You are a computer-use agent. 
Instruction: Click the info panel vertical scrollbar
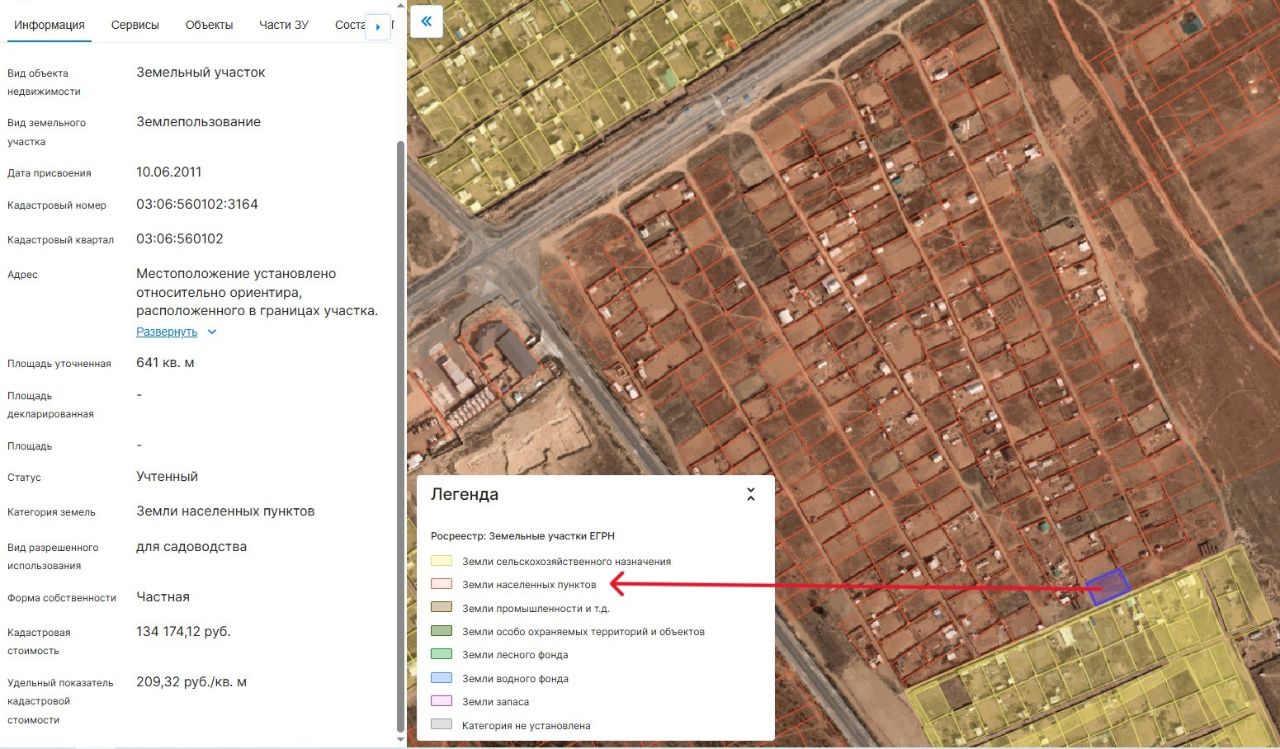tap(401, 435)
